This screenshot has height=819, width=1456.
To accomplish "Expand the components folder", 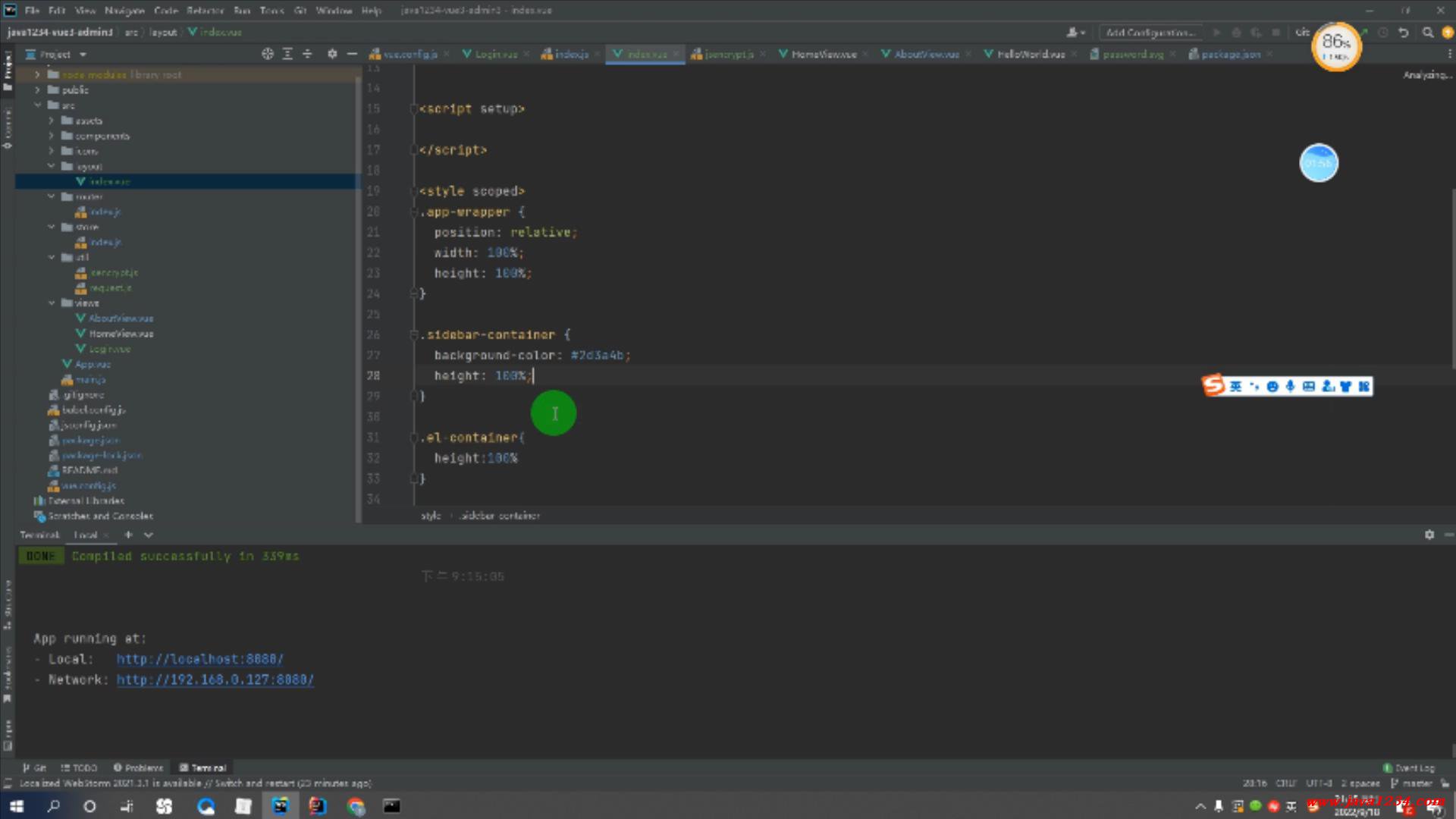I will [51, 136].
